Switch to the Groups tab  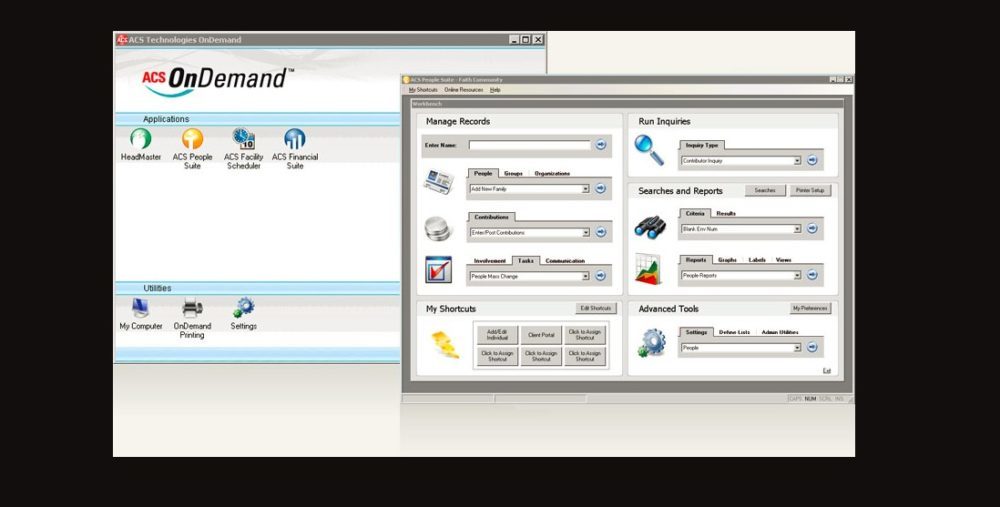click(513, 174)
